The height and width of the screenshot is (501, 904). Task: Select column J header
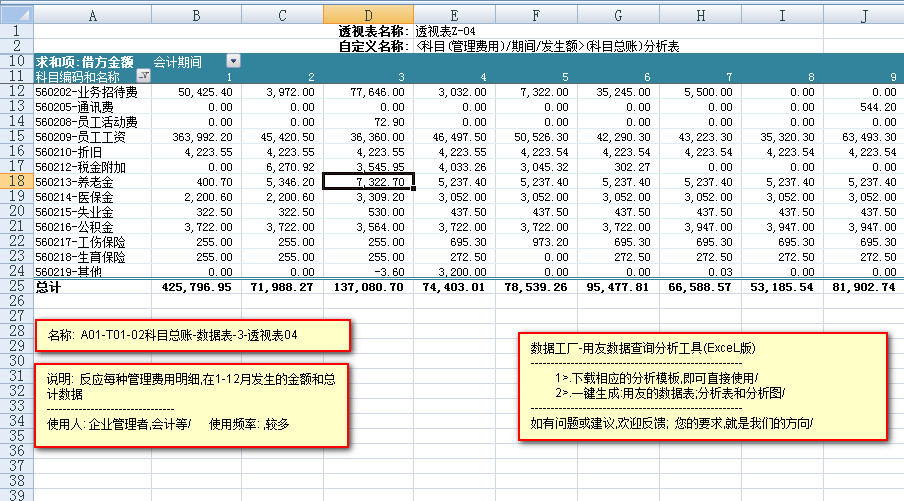[865, 16]
